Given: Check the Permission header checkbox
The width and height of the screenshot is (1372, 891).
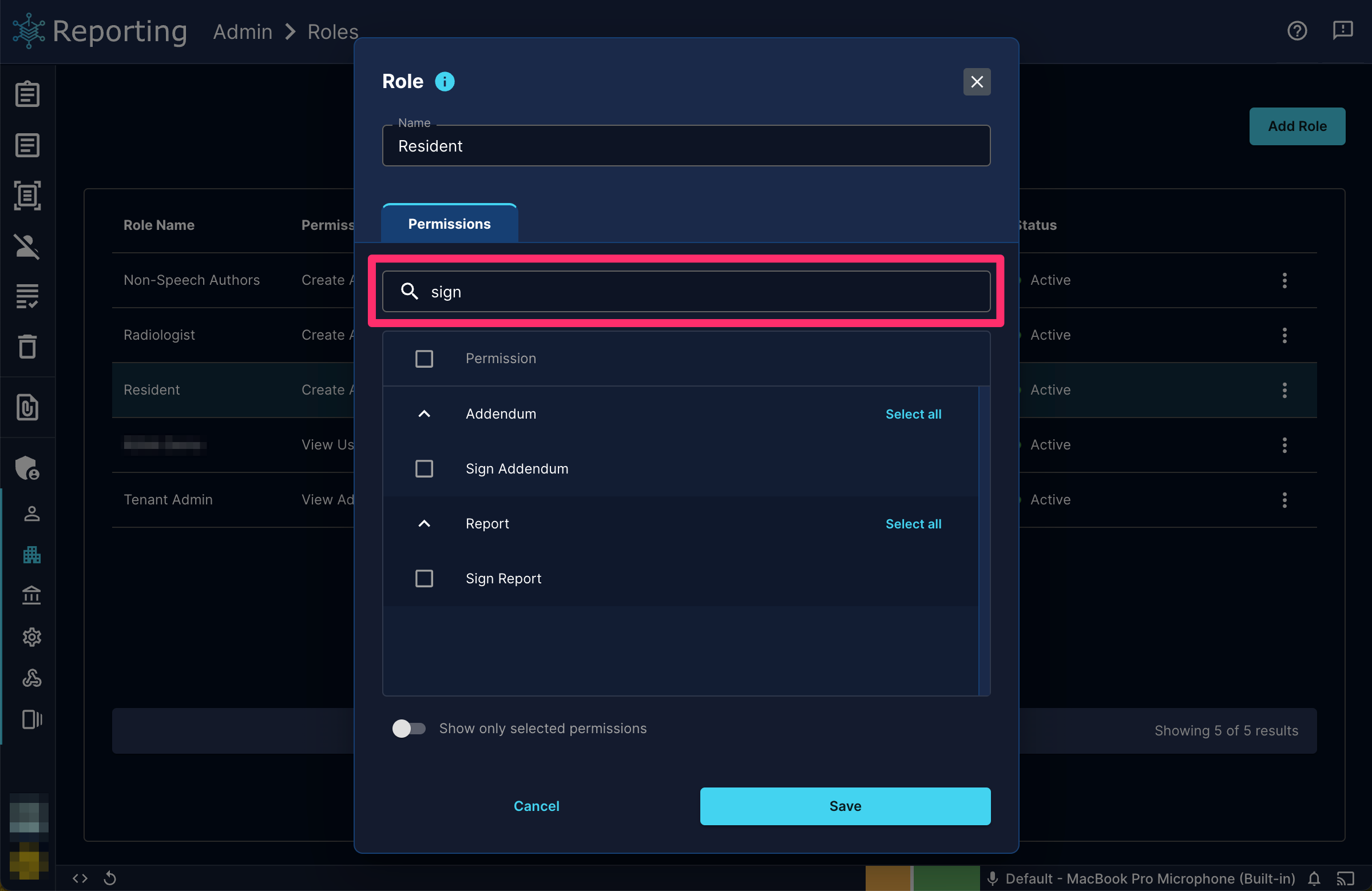Looking at the screenshot, I should click(x=425, y=359).
